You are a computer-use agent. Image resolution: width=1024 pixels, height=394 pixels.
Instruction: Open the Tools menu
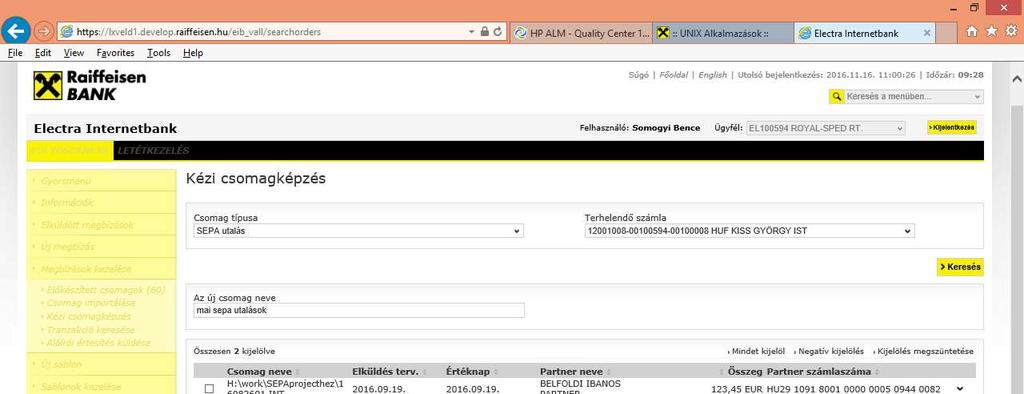coord(159,53)
